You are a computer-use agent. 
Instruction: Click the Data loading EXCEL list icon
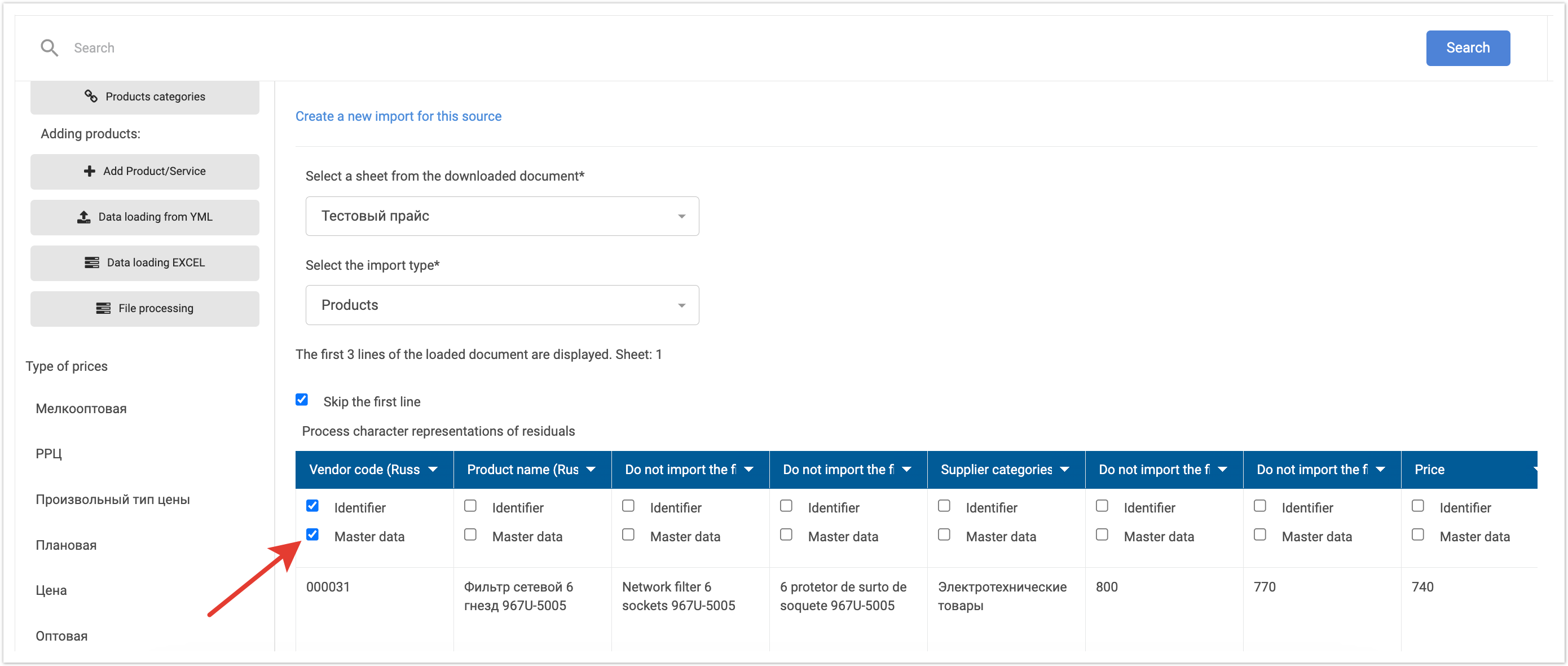pyautogui.click(x=92, y=262)
